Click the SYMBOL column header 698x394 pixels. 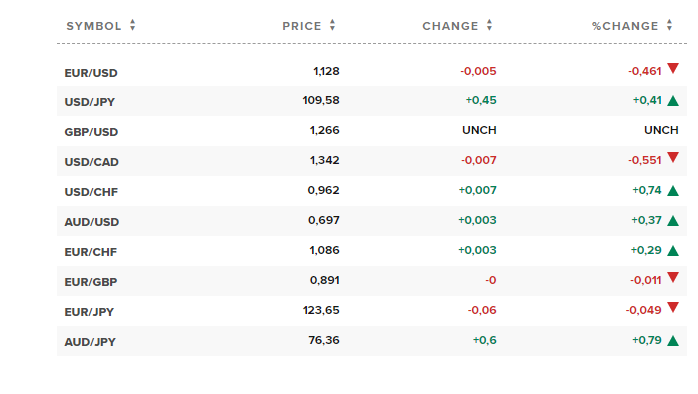click(x=94, y=26)
